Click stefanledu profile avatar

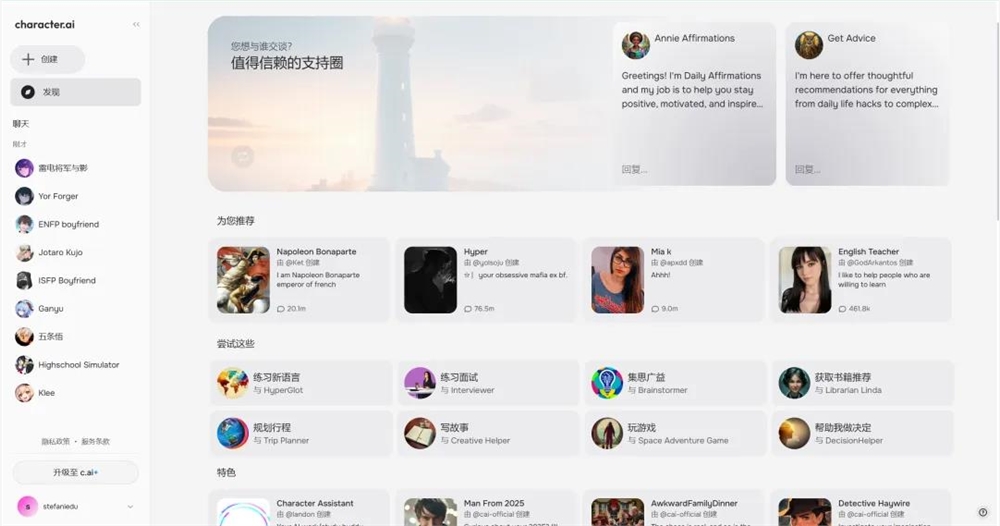point(27,506)
